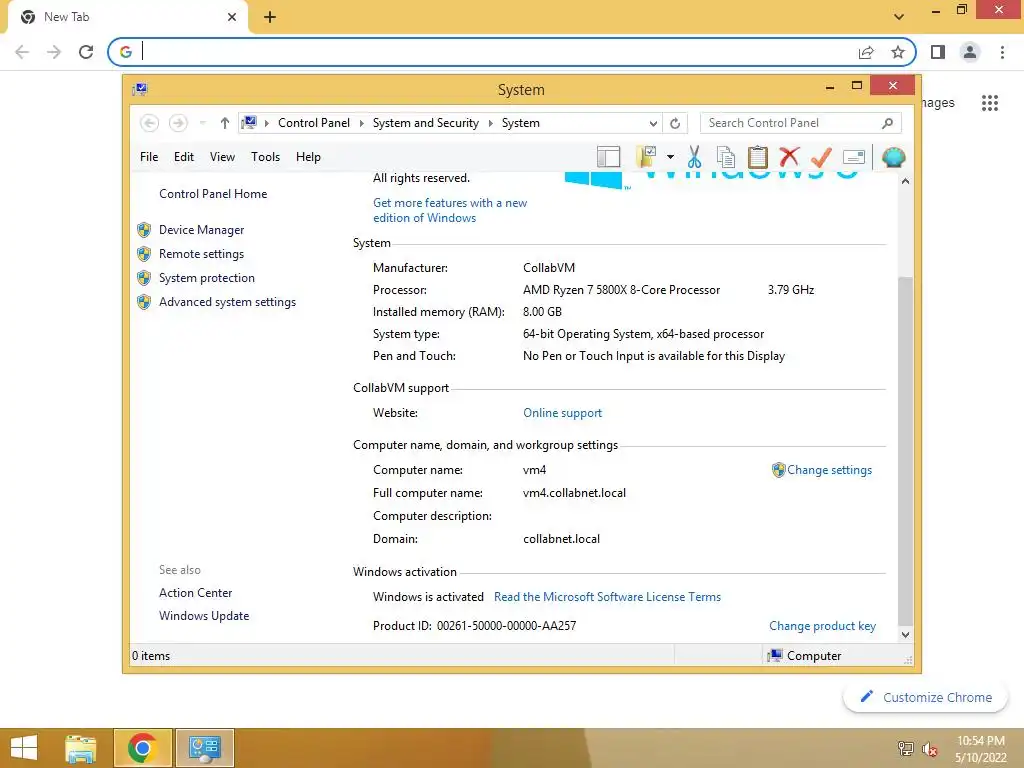
Task: Go to Control Panel Home
Action: pos(213,194)
